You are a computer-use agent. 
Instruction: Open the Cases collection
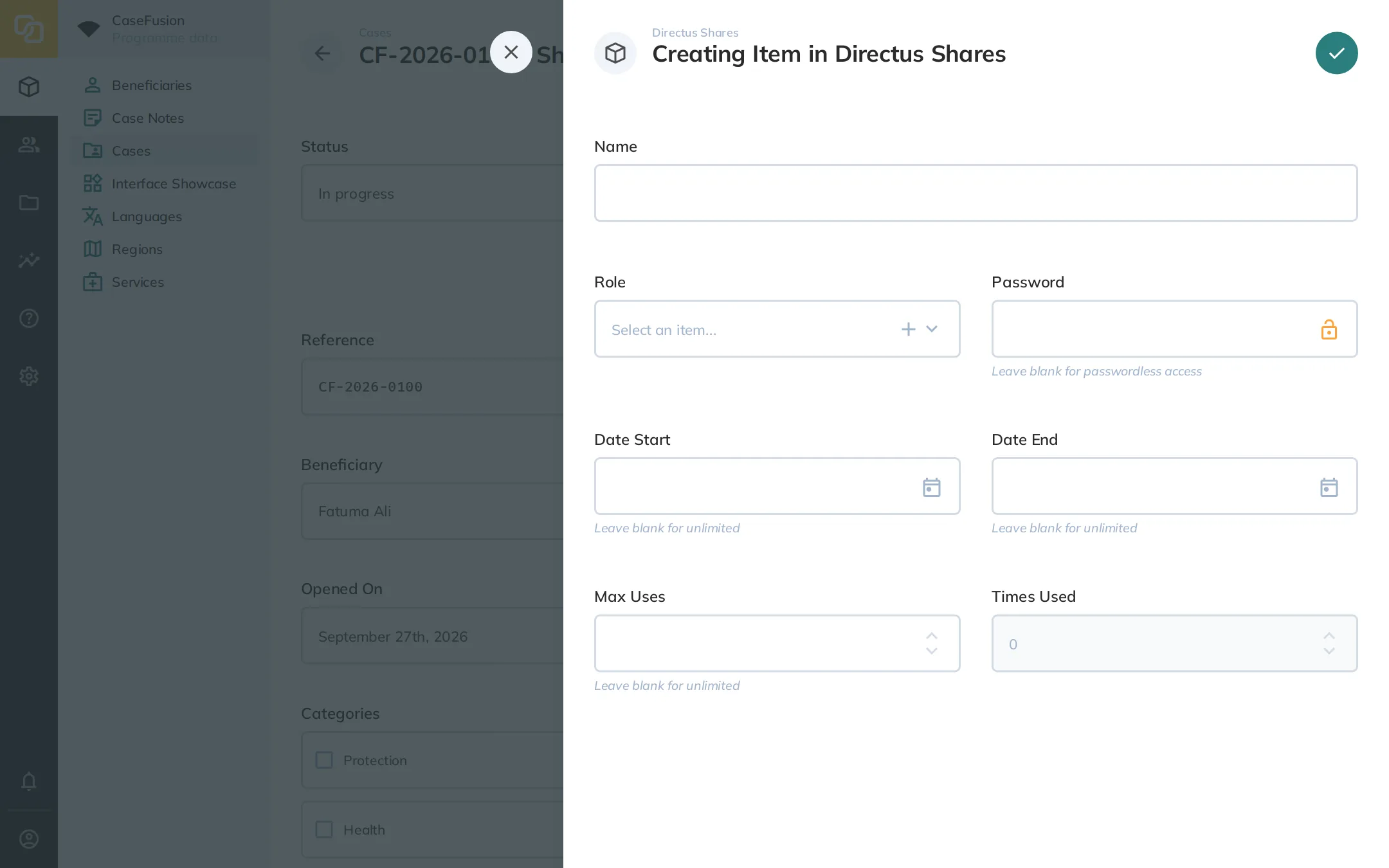[x=165, y=150]
